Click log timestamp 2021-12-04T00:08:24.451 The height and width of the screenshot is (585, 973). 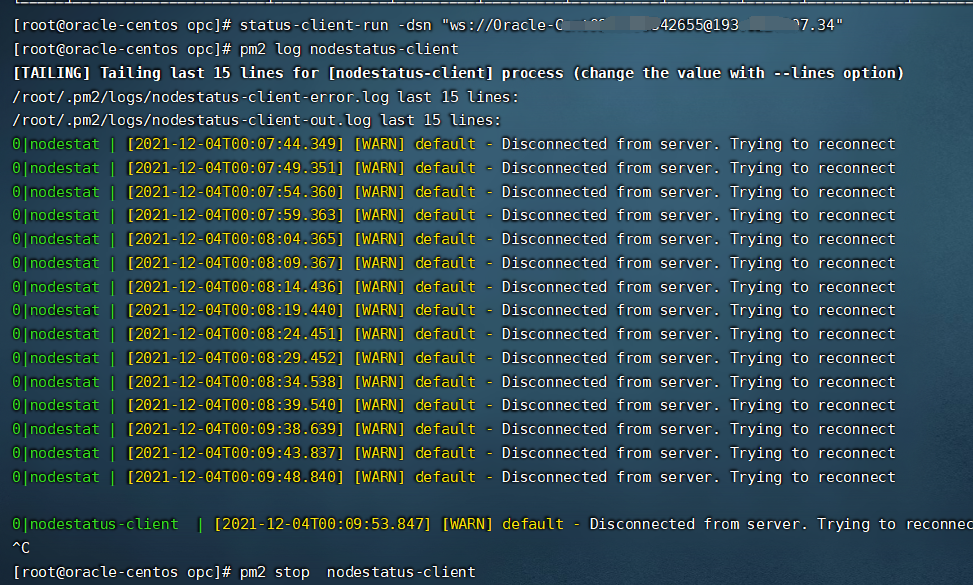click(x=235, y=334)
